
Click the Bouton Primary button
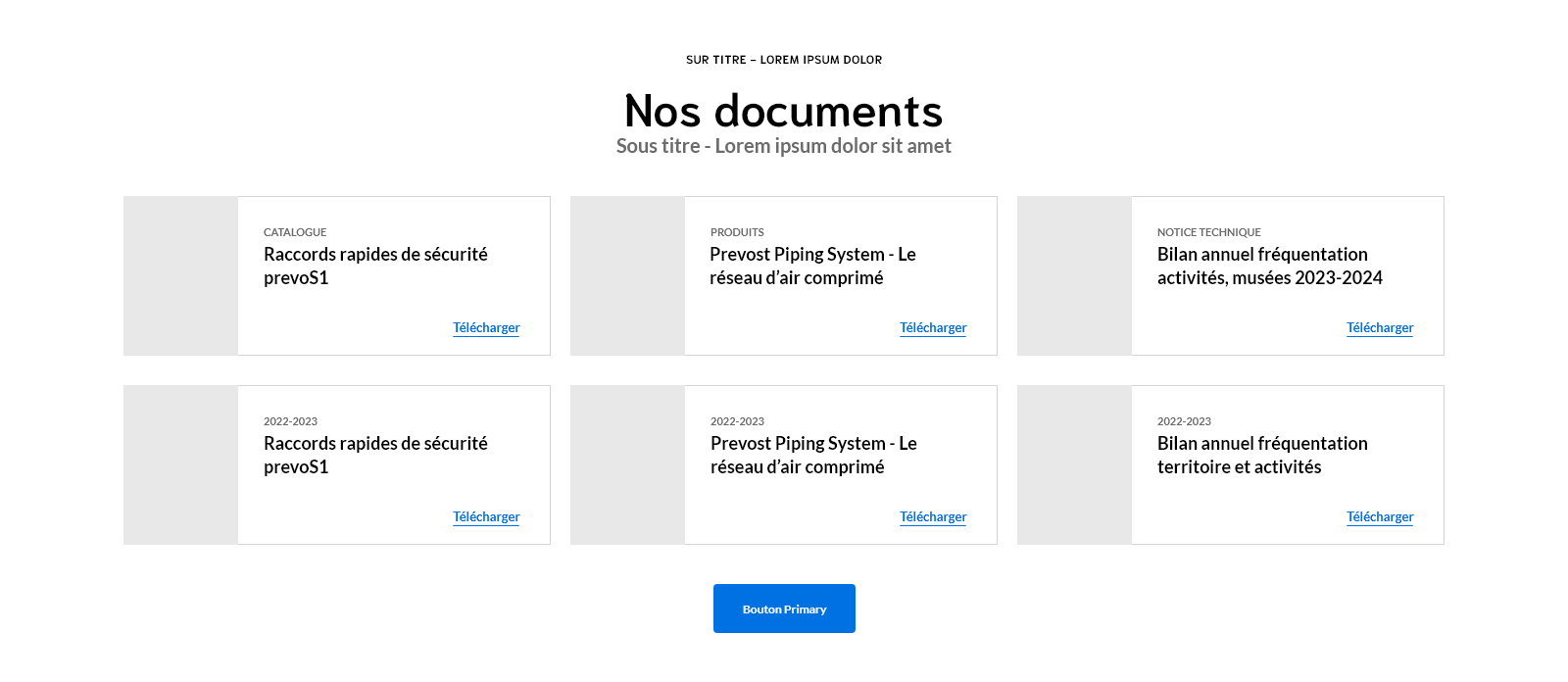click(784, 609)
